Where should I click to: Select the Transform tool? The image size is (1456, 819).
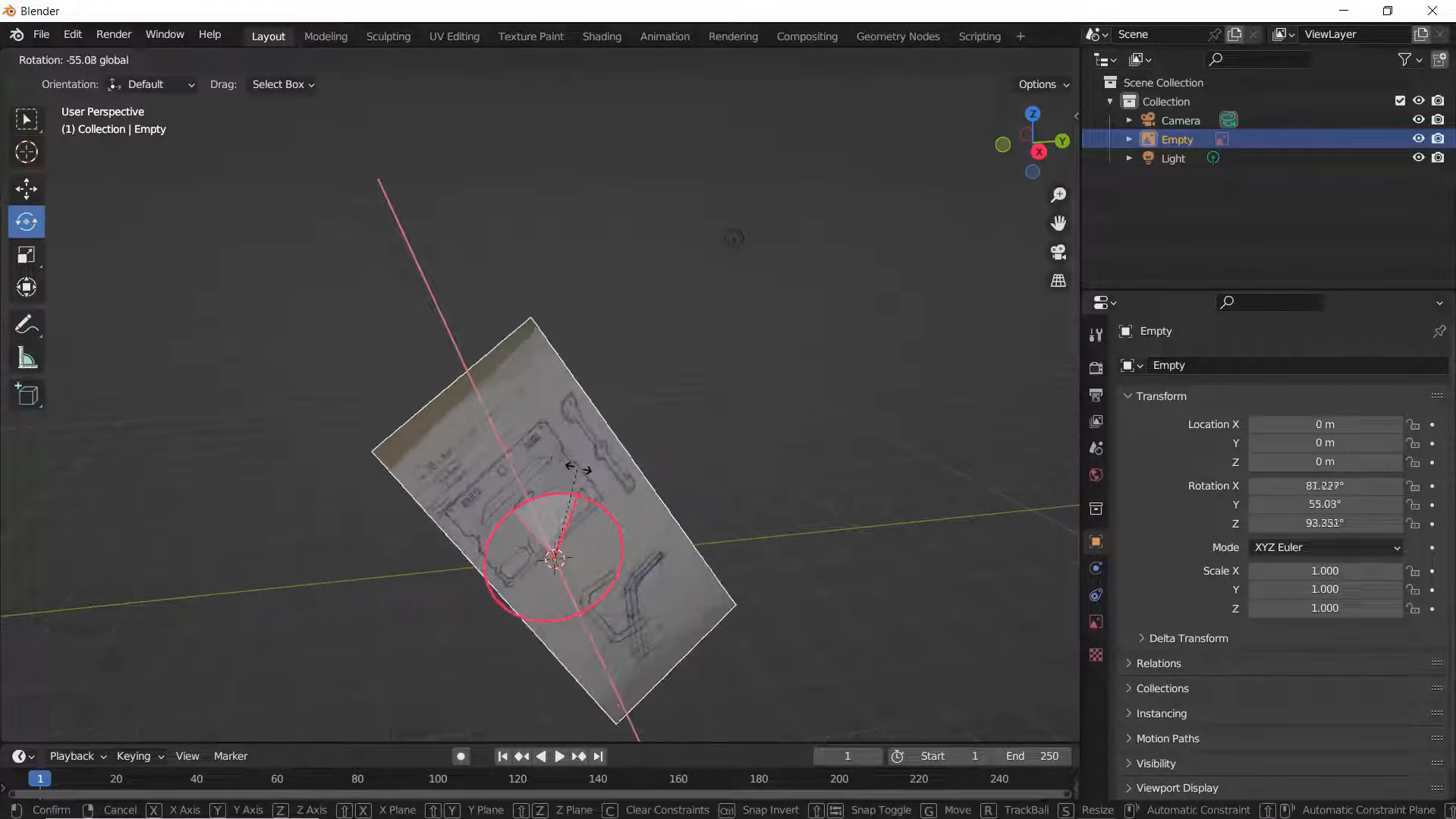click(x=27, y=287)
